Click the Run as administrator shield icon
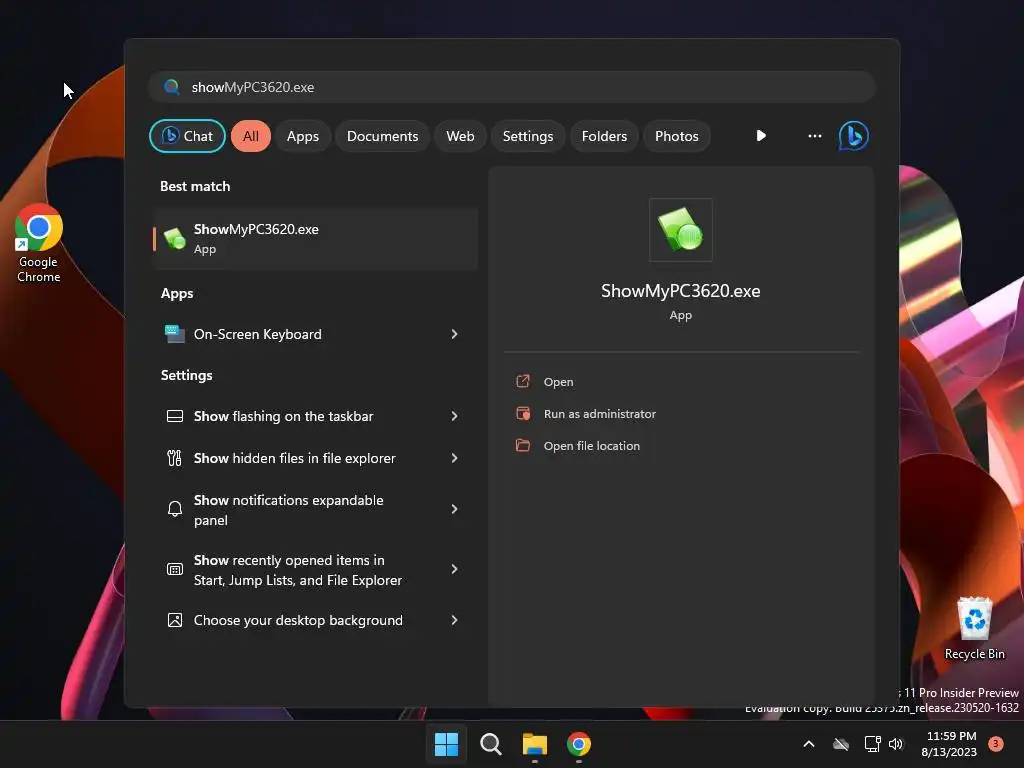The image size is (1024, 768). (523, 413)
